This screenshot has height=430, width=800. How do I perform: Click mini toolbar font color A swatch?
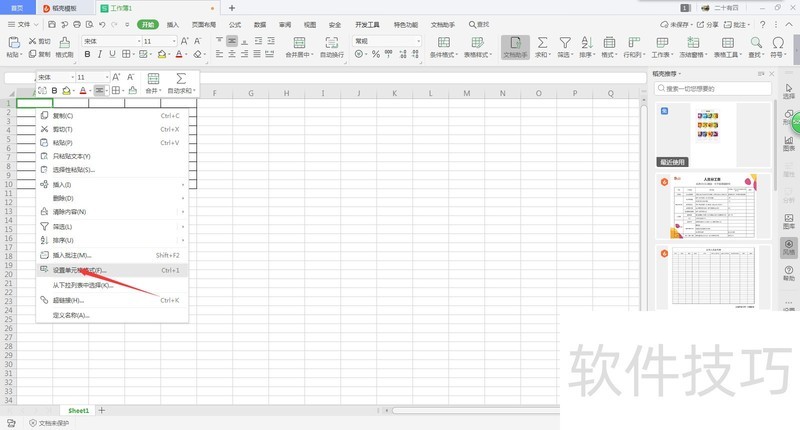(83, 90)
